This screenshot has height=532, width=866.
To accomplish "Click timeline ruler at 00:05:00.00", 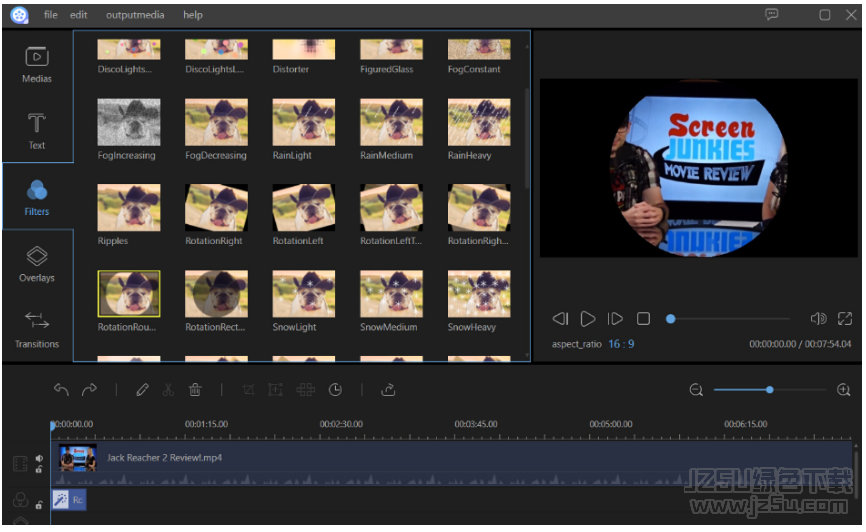I will [x=611, y=424].
